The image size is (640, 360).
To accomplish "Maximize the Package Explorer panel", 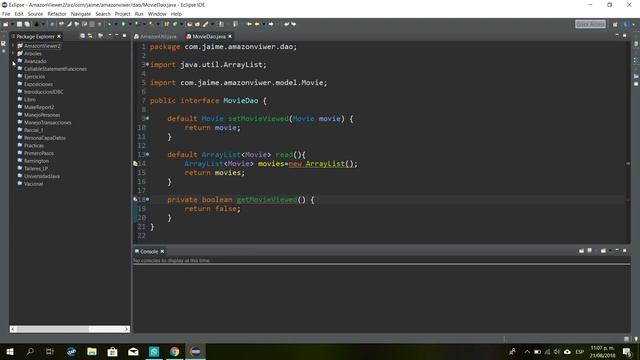I will click(124, 36).
